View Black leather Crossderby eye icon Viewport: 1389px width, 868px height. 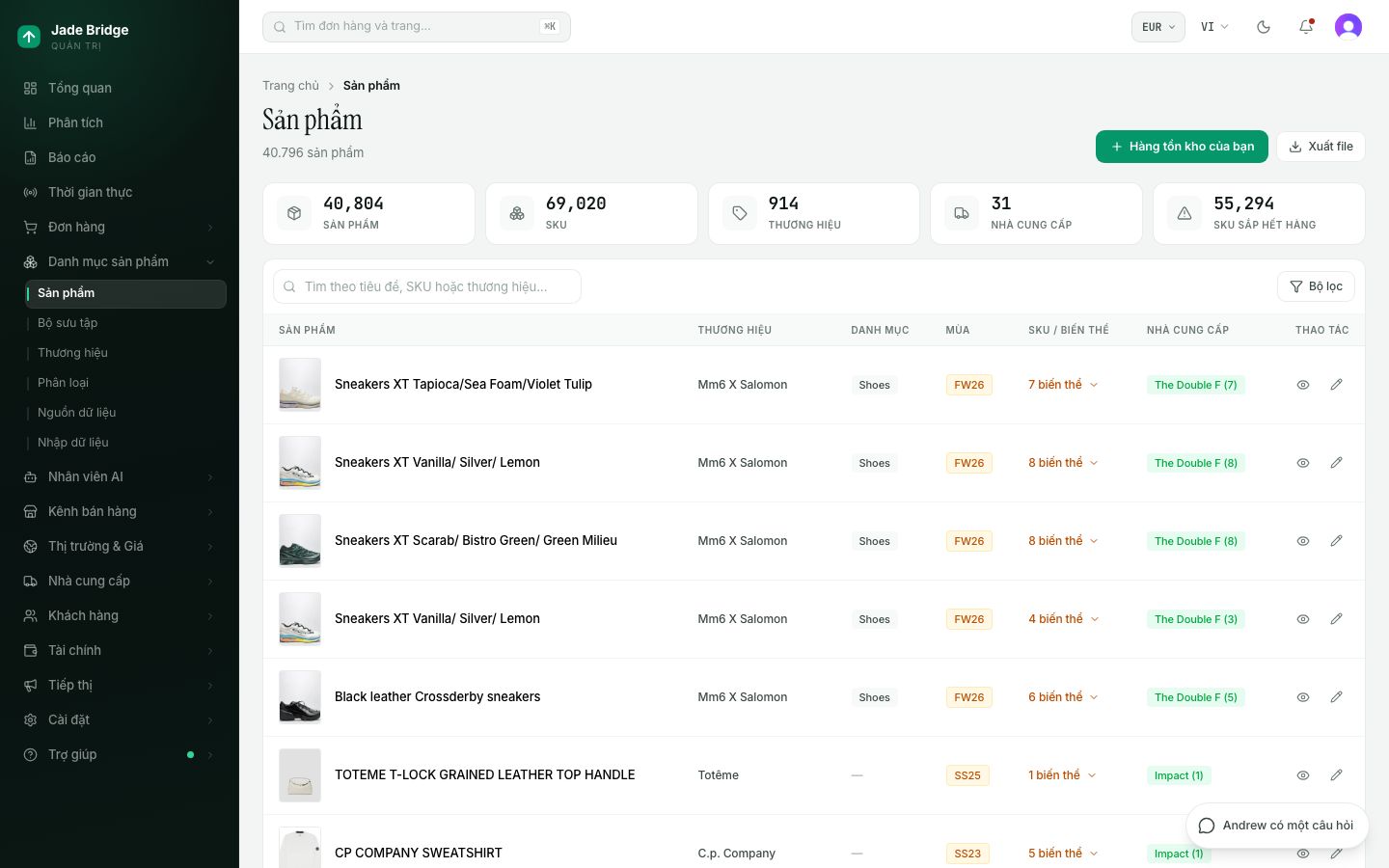[1303, 697]
